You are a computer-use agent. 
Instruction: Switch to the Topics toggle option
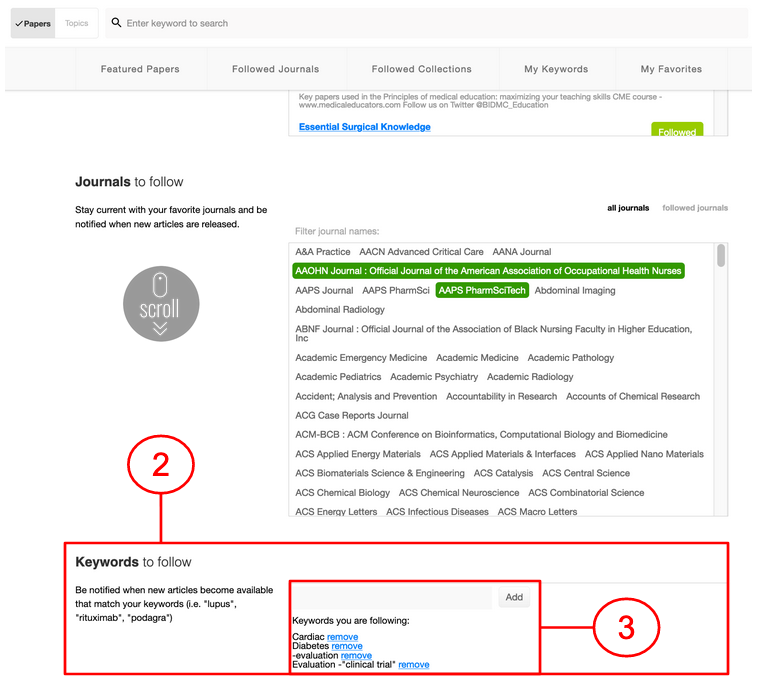pos(77,23)
